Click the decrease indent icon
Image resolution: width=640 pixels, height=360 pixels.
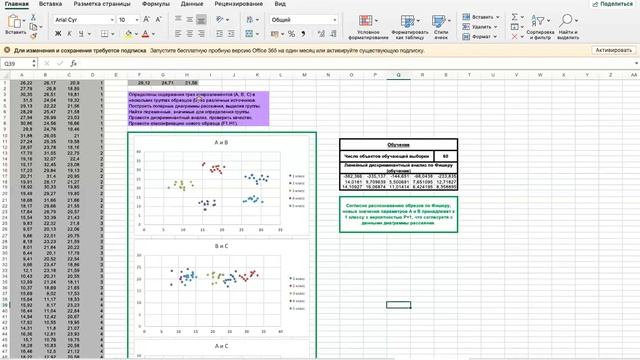tap(220, 34)
